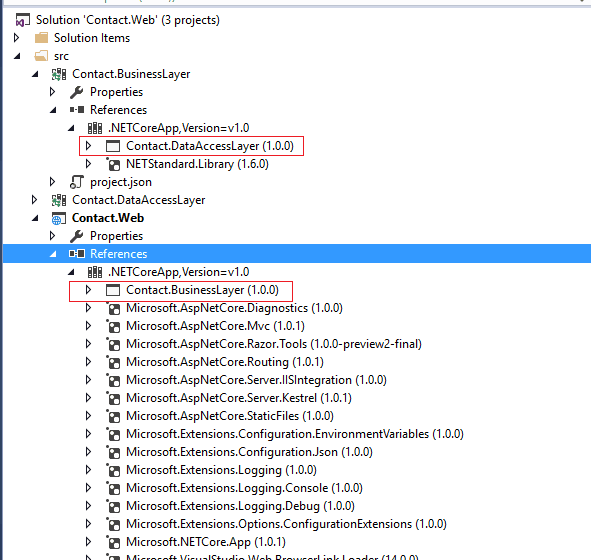
Task: Select the 'Solution Items' label
Action: (92, 38)
